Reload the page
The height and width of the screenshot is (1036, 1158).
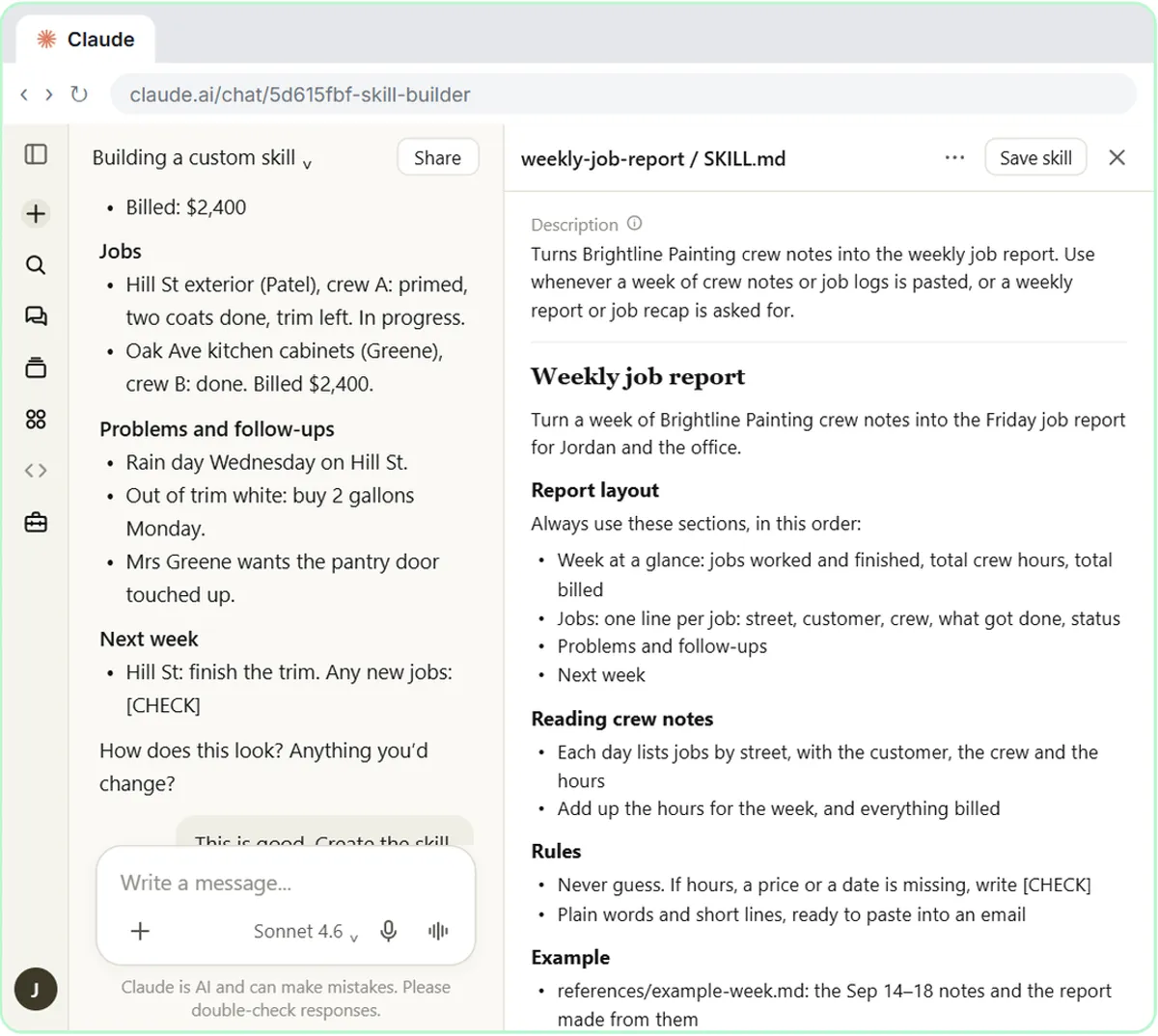tap(79, 95)
